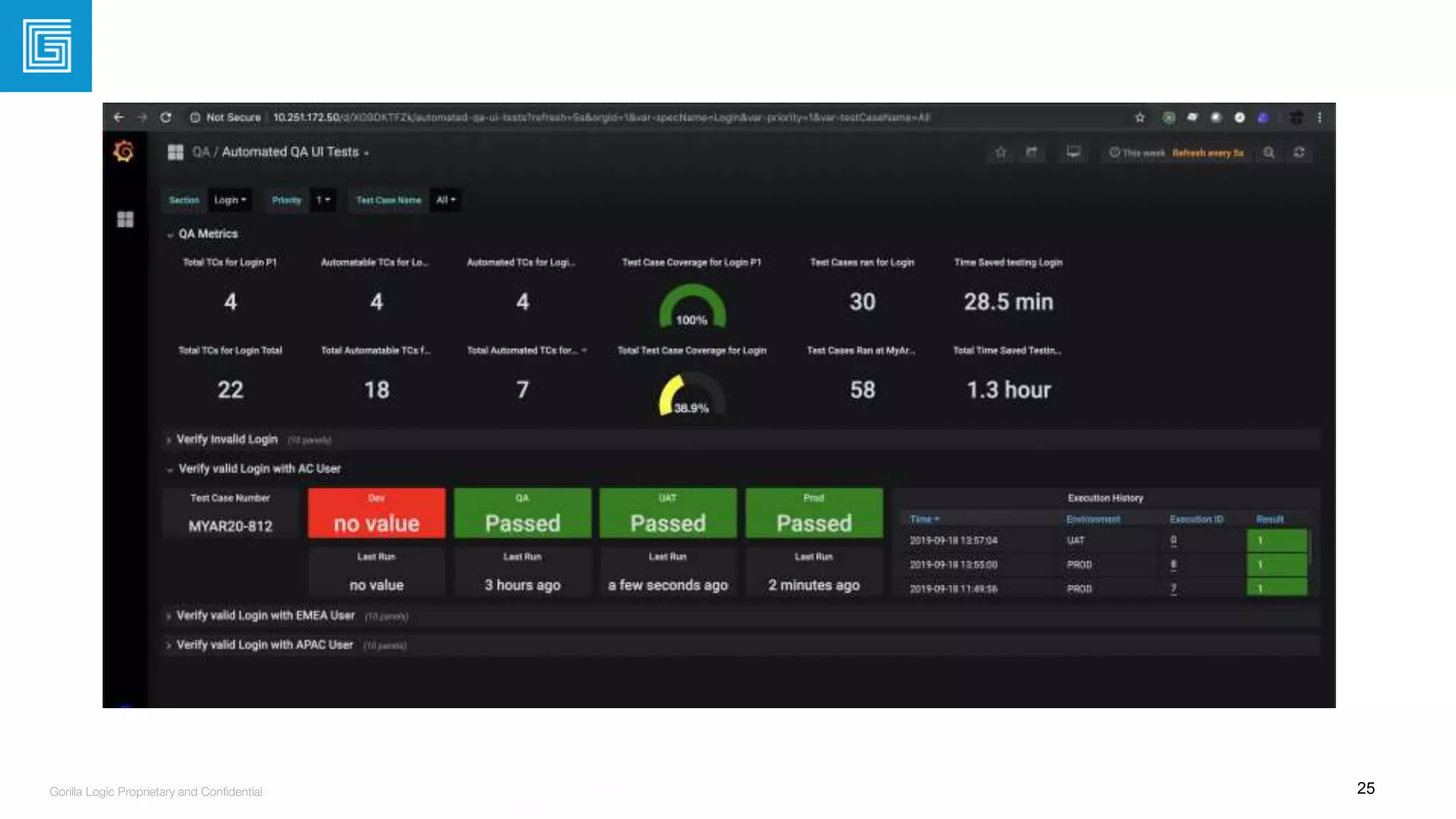Expand Verify valid Login with EMEA User
This screenshot has height=819, width=1456.
point(264,616)
